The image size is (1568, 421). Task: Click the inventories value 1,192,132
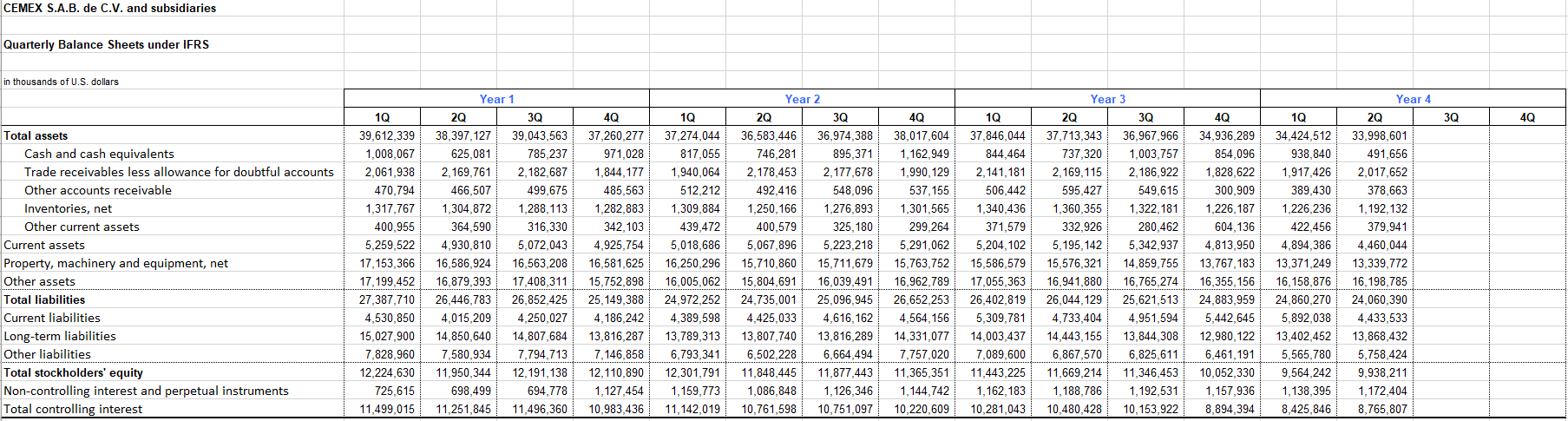[x=1382, y=208]
